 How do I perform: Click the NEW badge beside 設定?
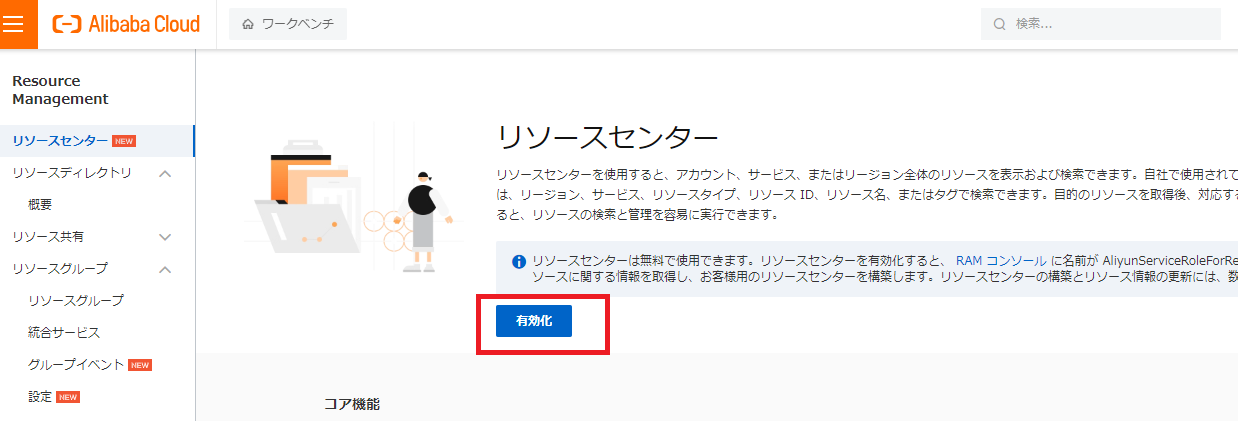click(68, 397)
